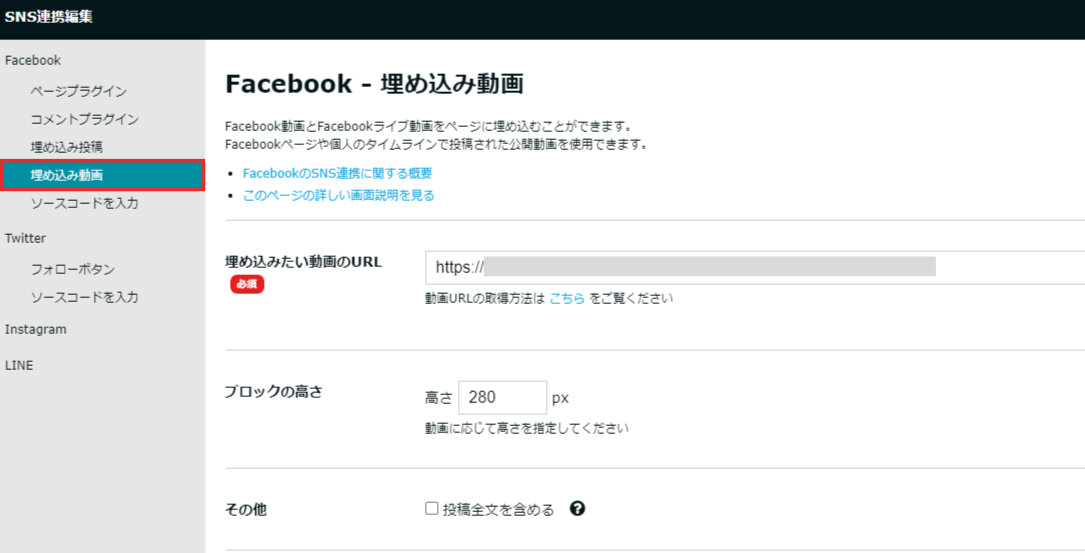Open ソースコードを入力 under Facebook
1085x553 pixels.
pyautogui.click(x=84, y=203)
